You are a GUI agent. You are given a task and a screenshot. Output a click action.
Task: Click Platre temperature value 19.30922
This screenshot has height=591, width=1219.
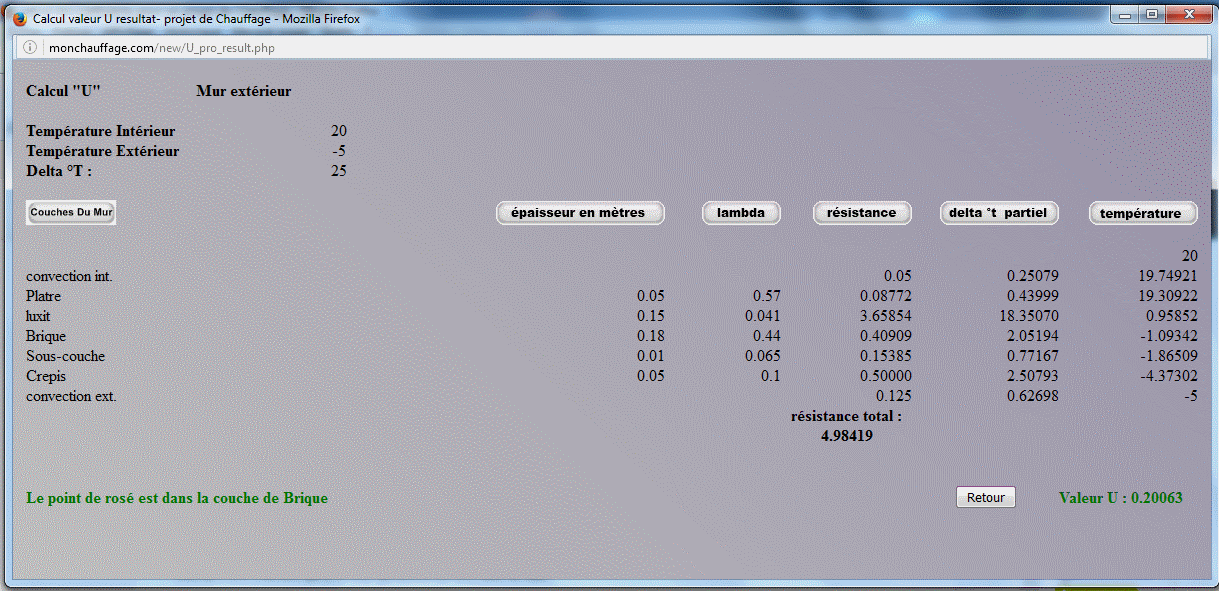[x=1168, y=296]
